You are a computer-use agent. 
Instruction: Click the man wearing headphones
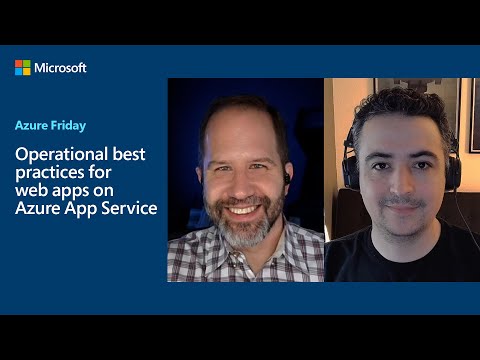coord(402,180)
